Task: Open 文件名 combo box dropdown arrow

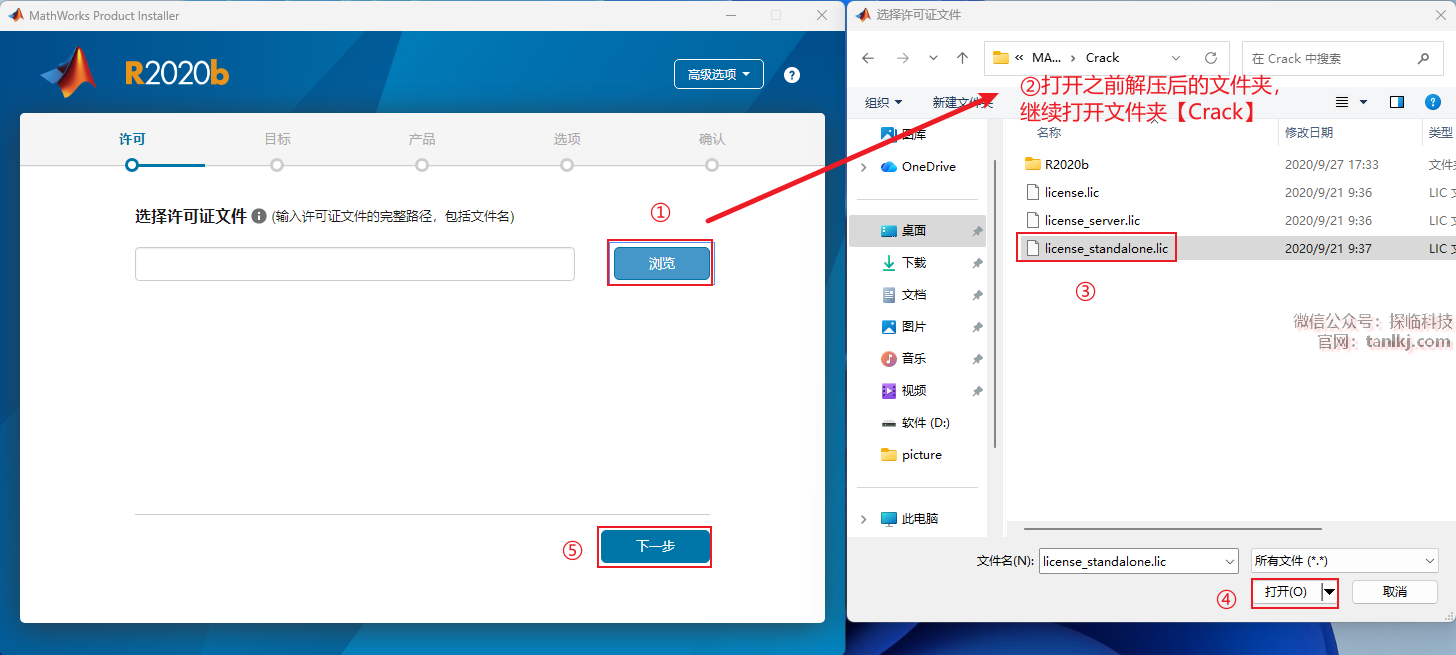Action: click(x=1228, y=561)
